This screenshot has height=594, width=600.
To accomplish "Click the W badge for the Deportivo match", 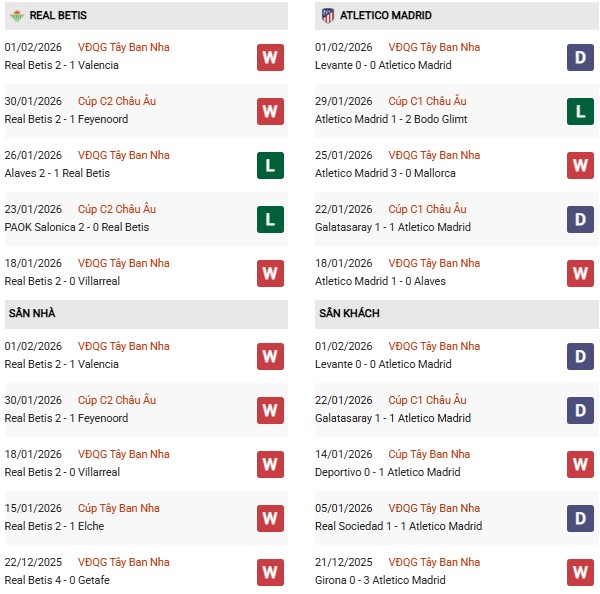I will (x=581, y=464).
